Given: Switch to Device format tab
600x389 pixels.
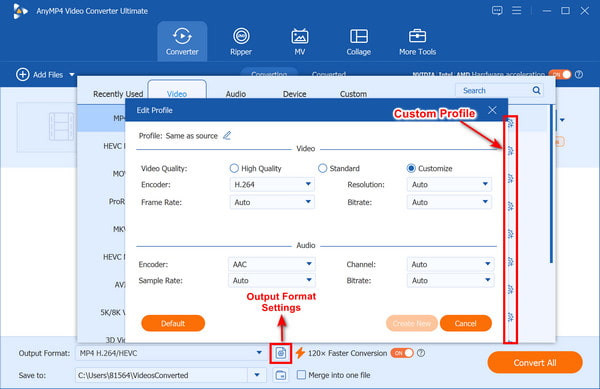Looking at the screenshot, I should click(295, 94).
